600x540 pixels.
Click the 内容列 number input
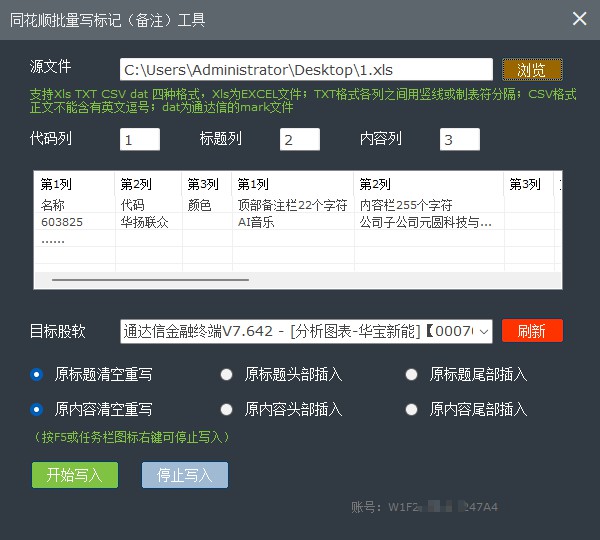tap(459, 140)
